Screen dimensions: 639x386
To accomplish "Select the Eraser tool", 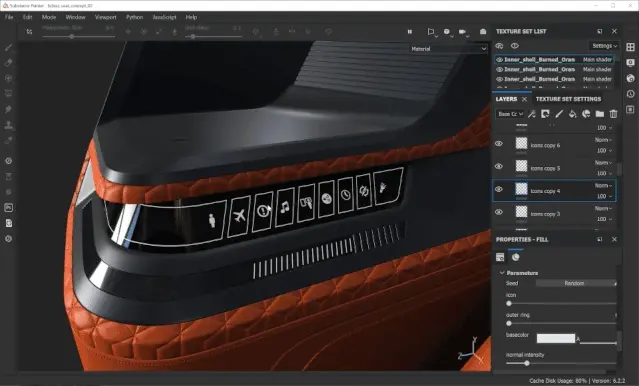I will click(x=8, y=63).
